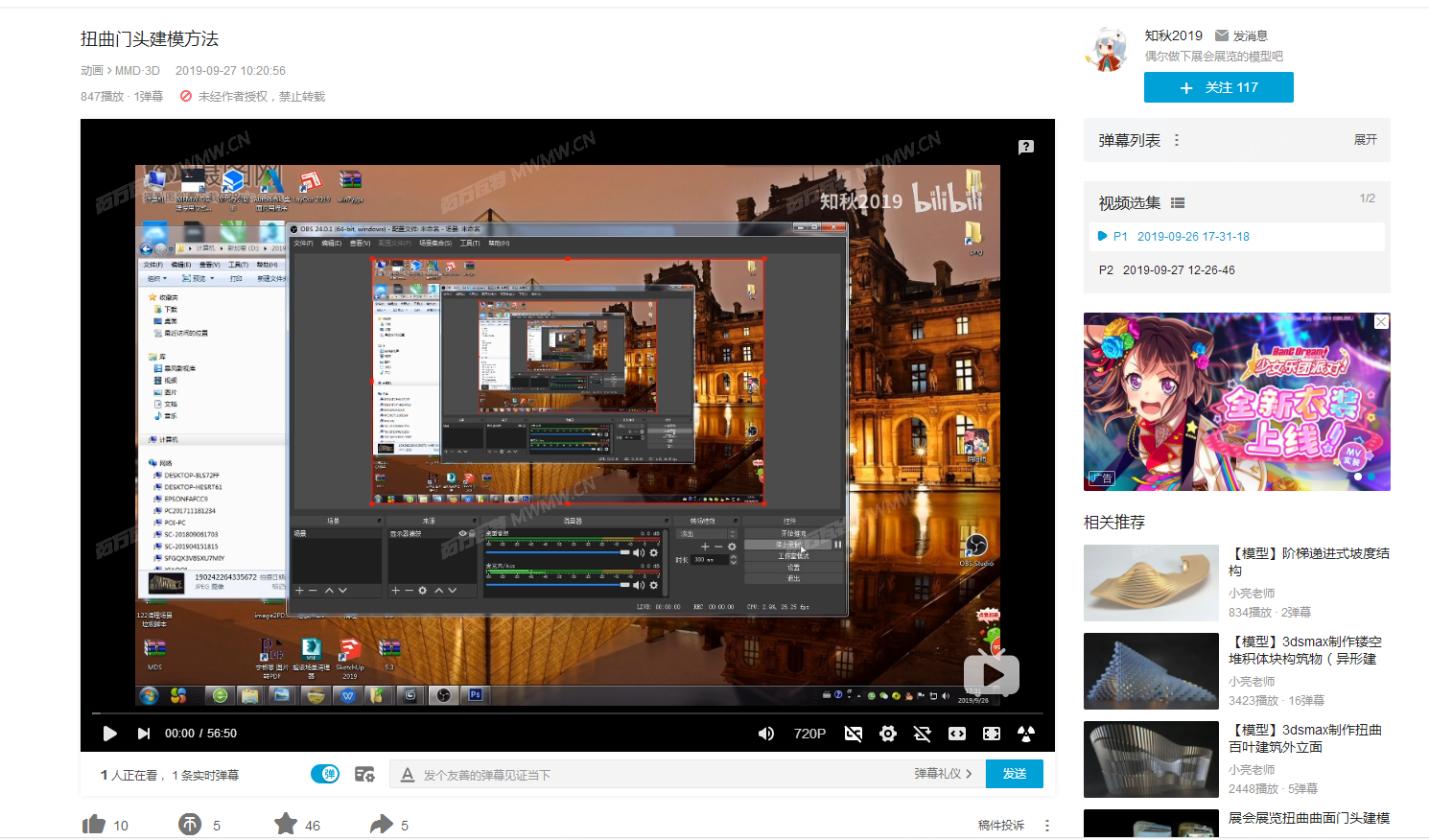
Task: Open 【模型】阶梯递进式坡度结构 title link
Action: (x=1309, y=562)
